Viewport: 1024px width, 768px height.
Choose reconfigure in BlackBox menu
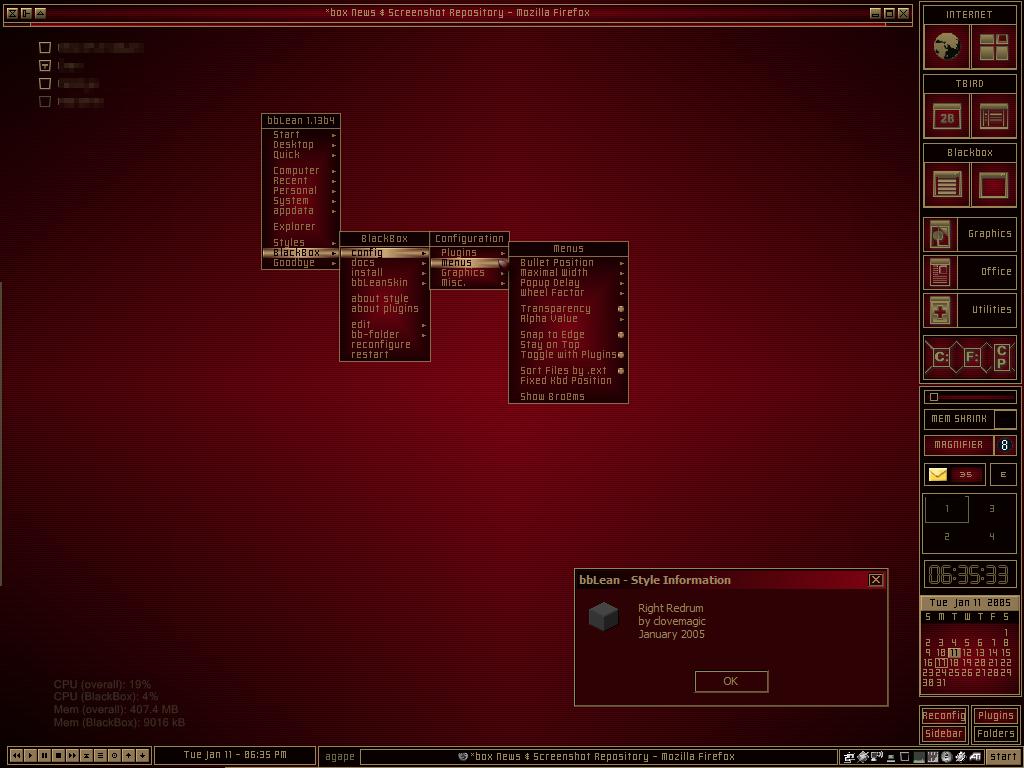point(385,345)
